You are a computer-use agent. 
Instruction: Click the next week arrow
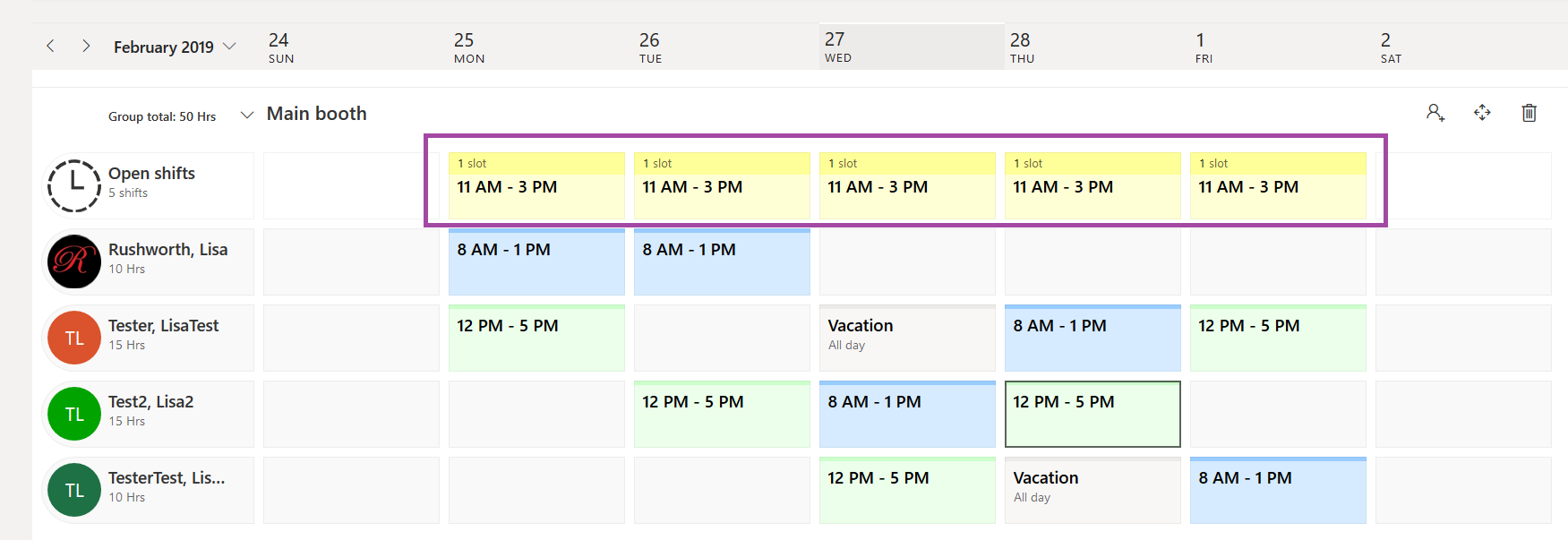coord(86,46)
